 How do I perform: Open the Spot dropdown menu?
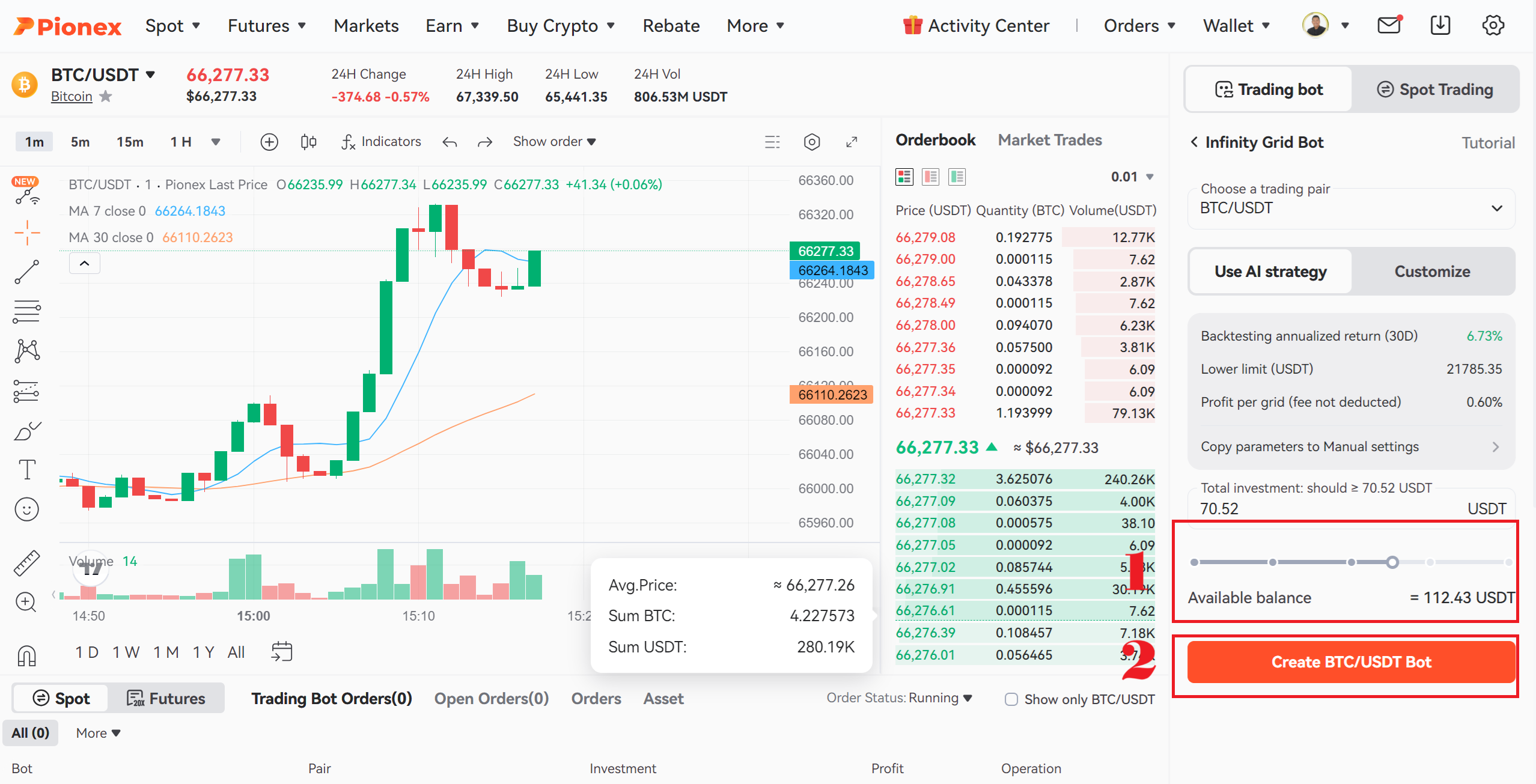pyautogui.click(x=173, y=26)
